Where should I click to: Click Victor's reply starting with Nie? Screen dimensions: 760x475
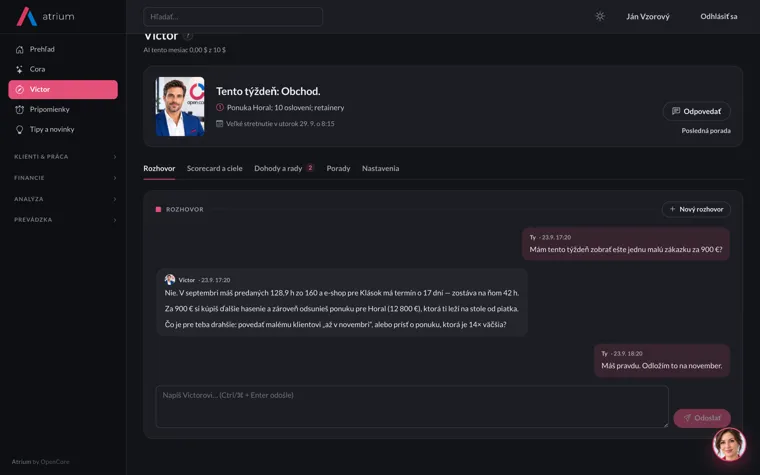coord(342,302)
